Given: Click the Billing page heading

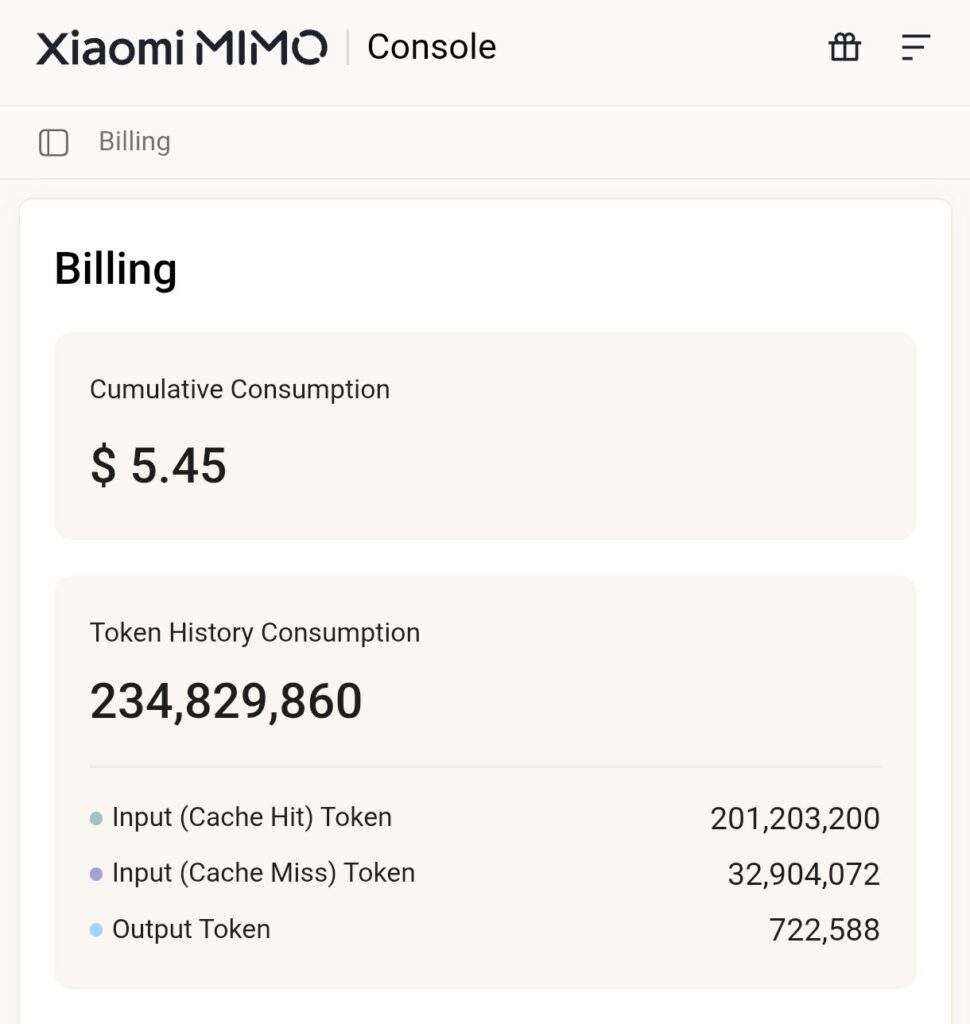Looking at the screenshot, I should click(116, 268).
